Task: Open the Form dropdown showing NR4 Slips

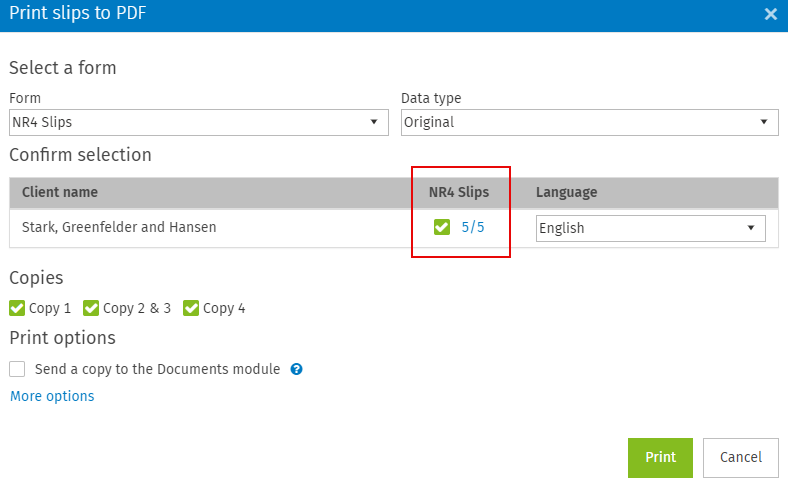Action: click(198, 122)
